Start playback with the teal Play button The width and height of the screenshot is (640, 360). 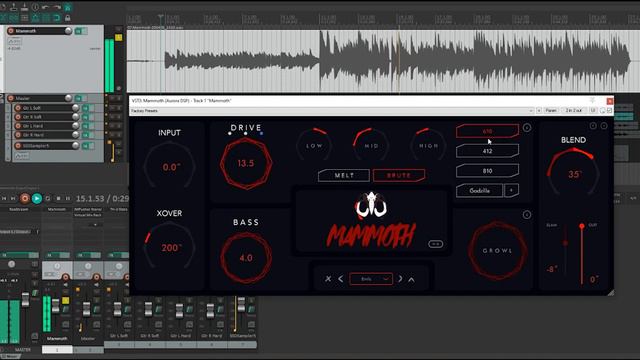coord(37,198)
